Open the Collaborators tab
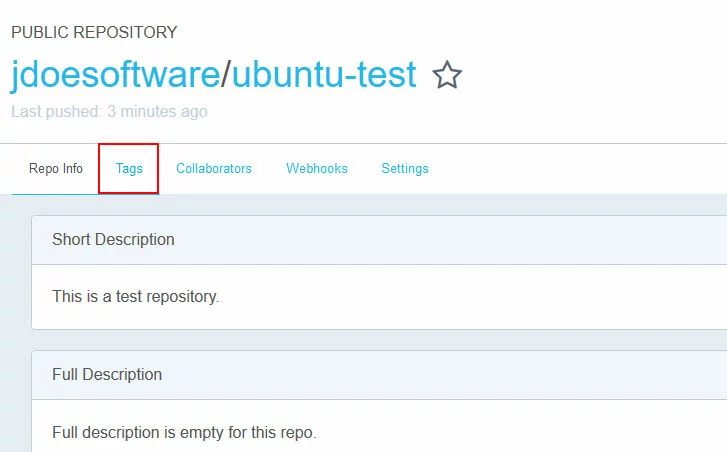Image resolution: width=727 pixels, height=452 pixels. 214,168
